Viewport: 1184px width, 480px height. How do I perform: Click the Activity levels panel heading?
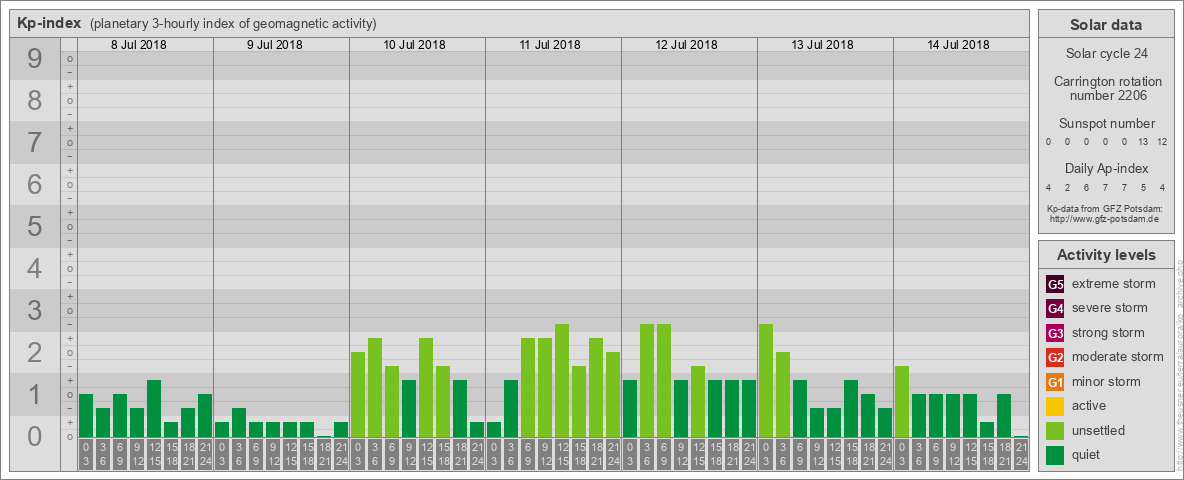click(1106, 255)
